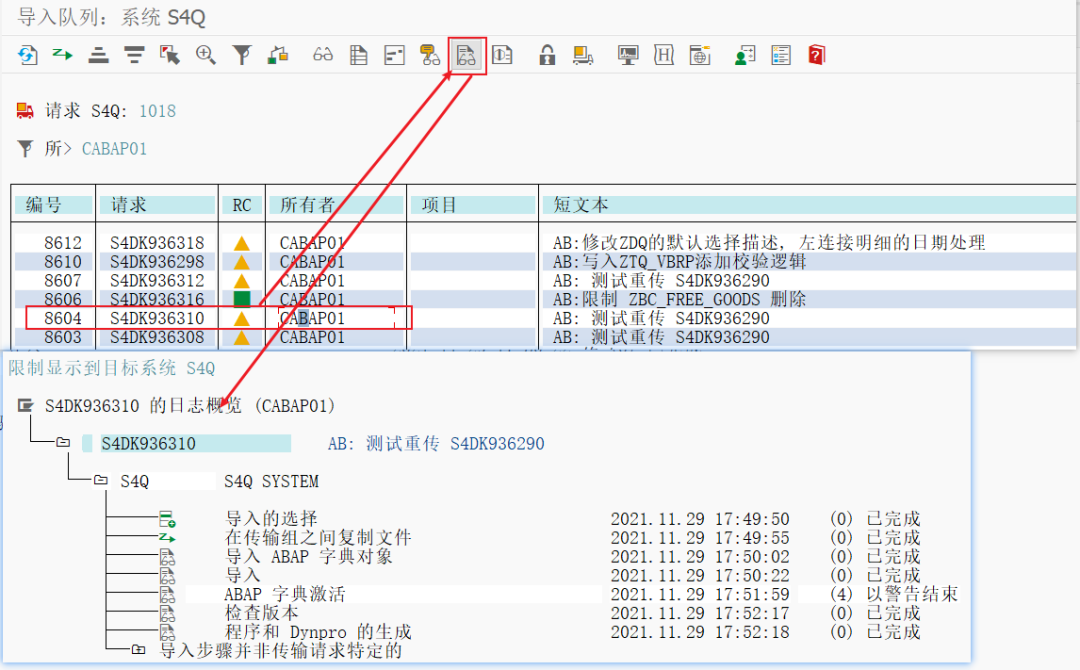Click short text AB:限制 ZBC_FREE_GOODS 删除
The image size is (1080, 670).
pos(679,300)
